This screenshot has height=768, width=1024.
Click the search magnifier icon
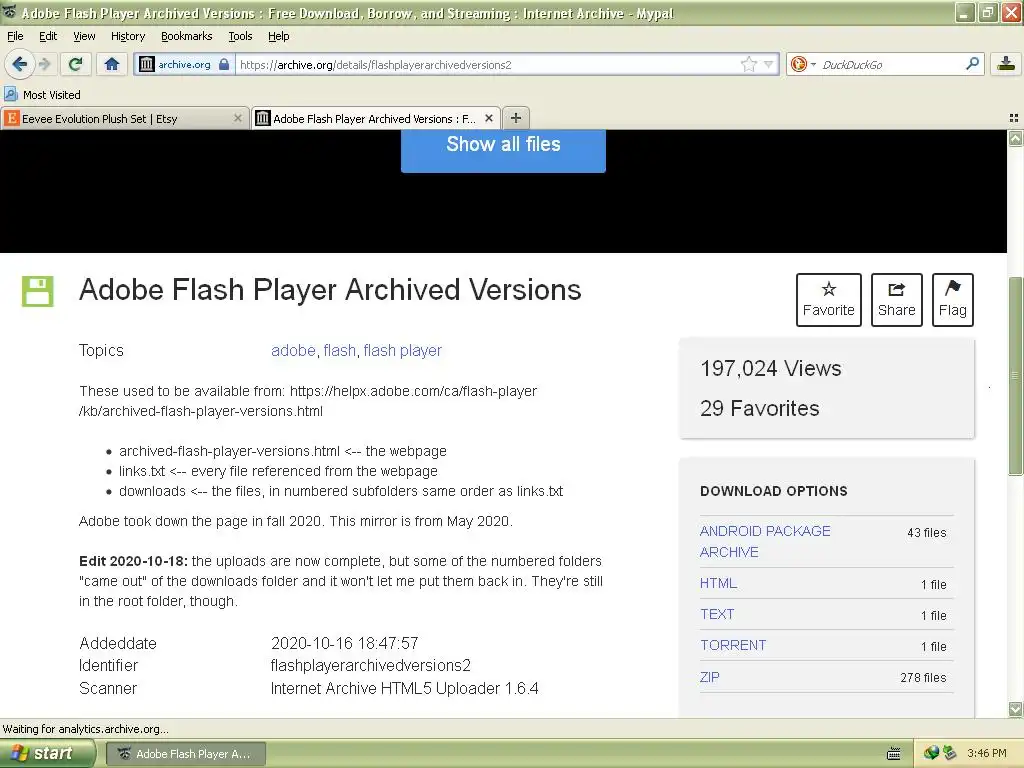(x=972, y=63)
